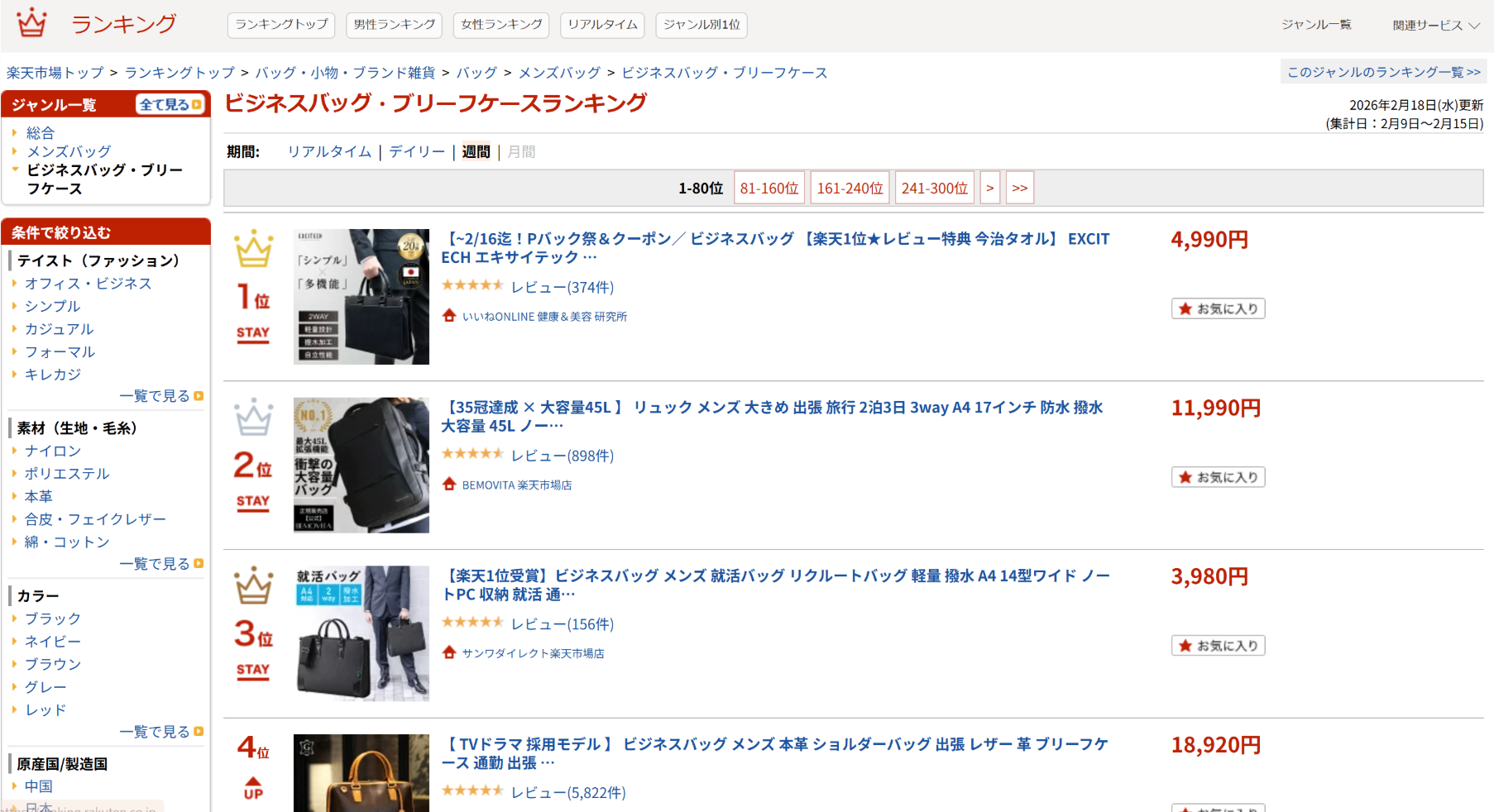1494x812 pixels.
Task: Open 男性ランキング tab
Action: click(395, 25)
